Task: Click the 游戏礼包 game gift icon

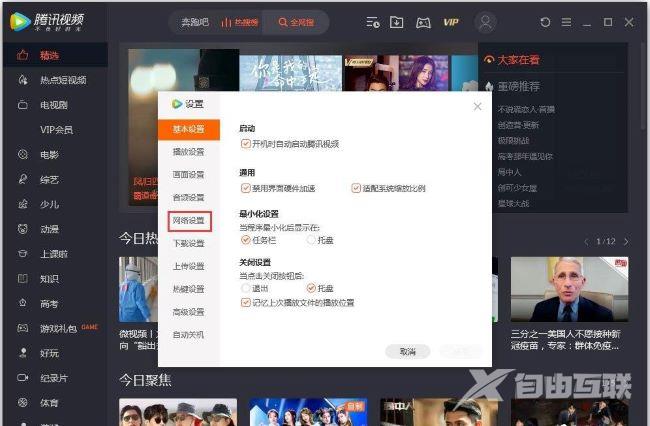Action: click(x=23, y=328)
